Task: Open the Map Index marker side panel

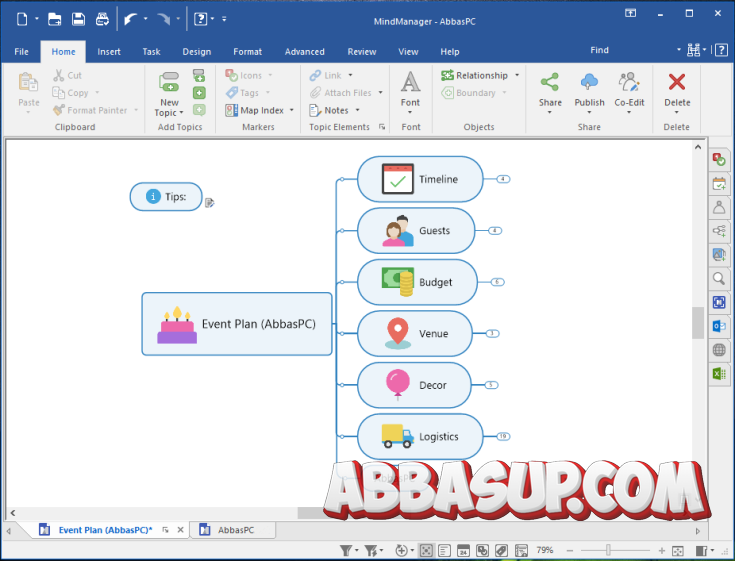Action: coord(719,159)
